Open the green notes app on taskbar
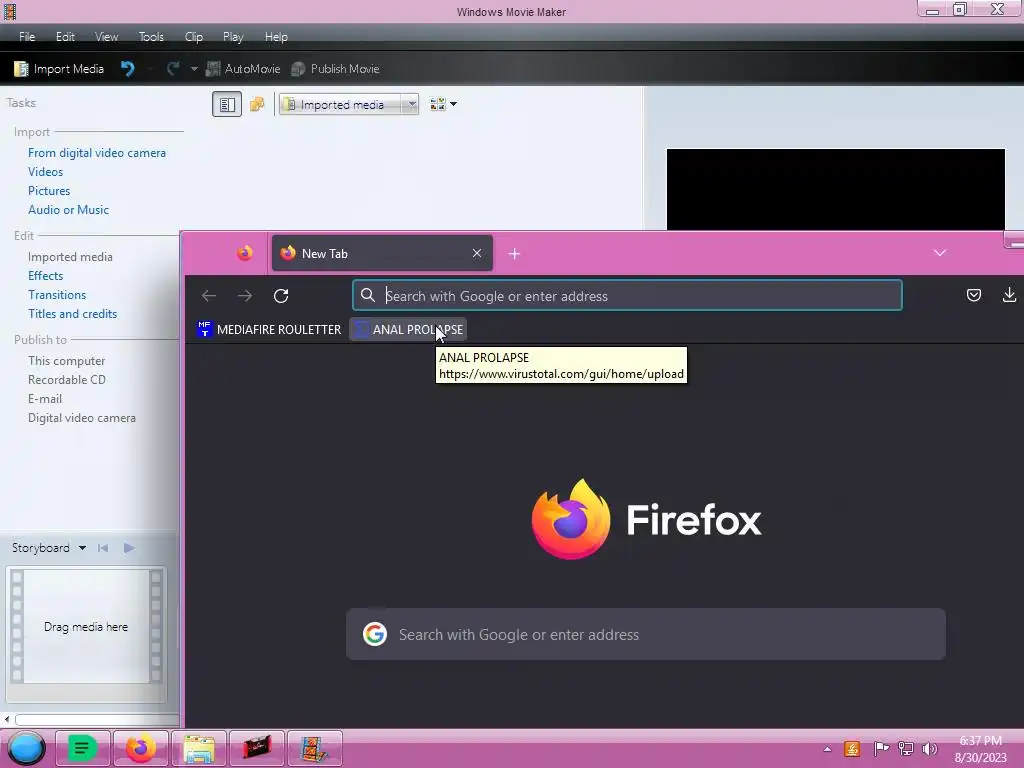Image resolution: width=1024 pixels, height=768 pixels. [82, 748]
